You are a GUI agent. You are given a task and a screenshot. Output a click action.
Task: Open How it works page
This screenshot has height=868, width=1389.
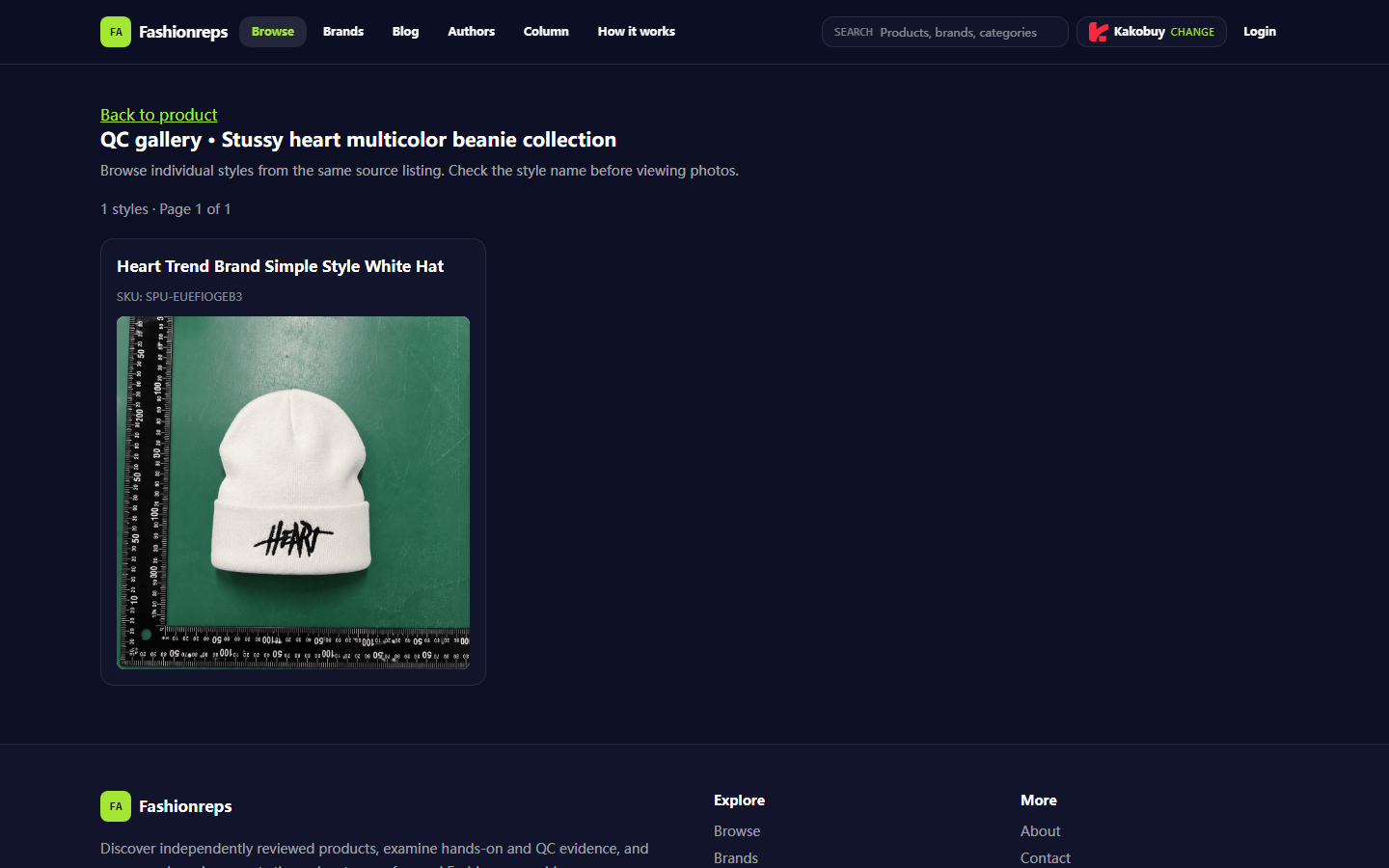coord(637,32)
